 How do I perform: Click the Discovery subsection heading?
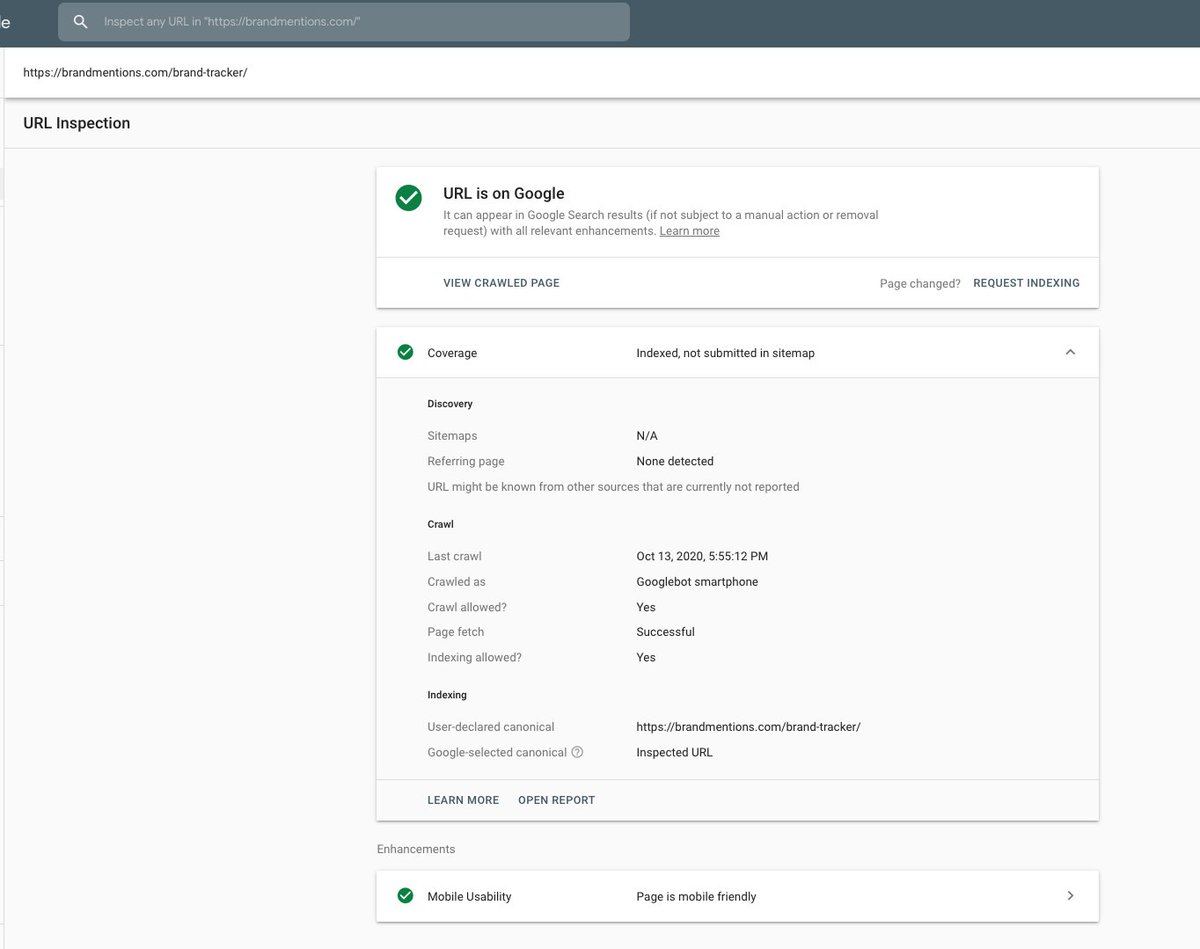coord(450,404)
